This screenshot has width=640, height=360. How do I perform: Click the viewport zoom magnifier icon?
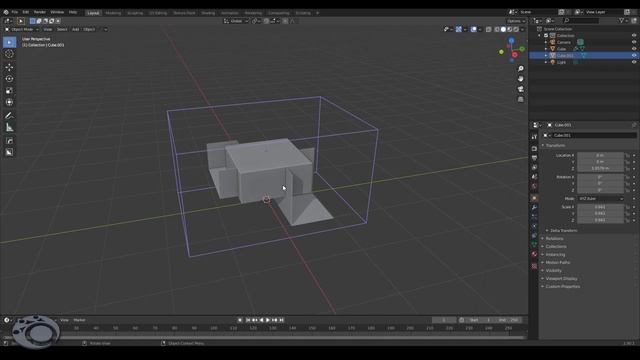520,69
